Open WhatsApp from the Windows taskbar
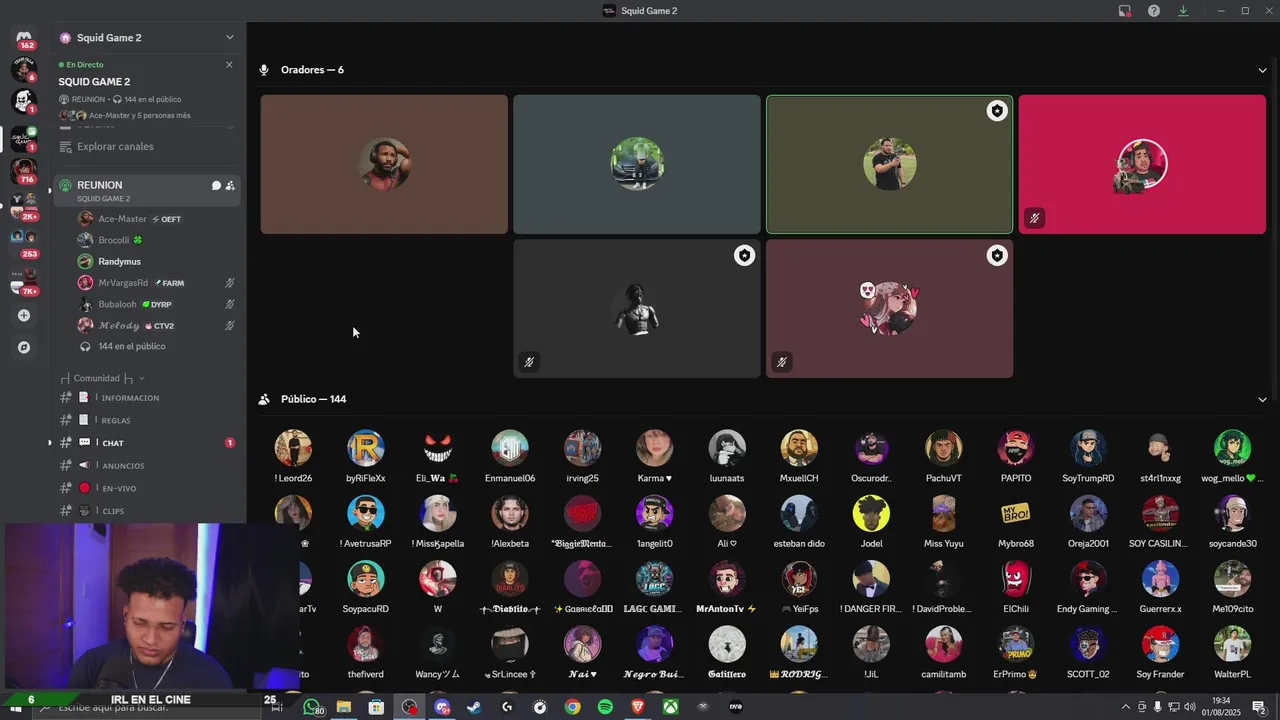Screen dimensions: 1280x720 [x=312, y=707]
